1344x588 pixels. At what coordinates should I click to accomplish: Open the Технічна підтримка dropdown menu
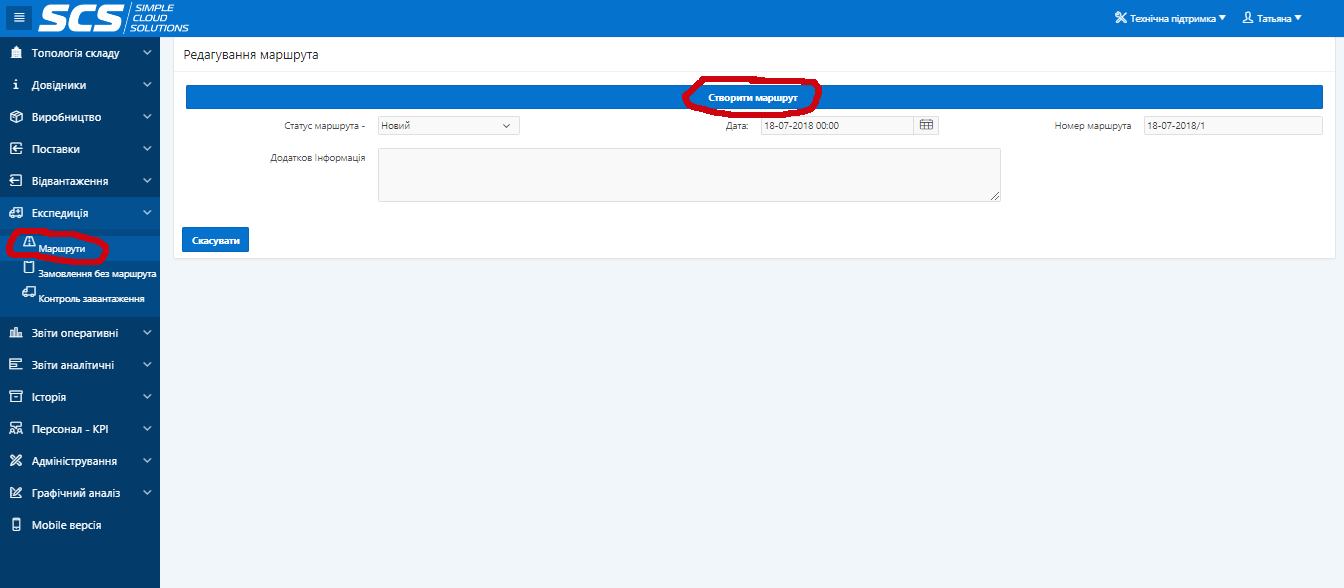1170,18
